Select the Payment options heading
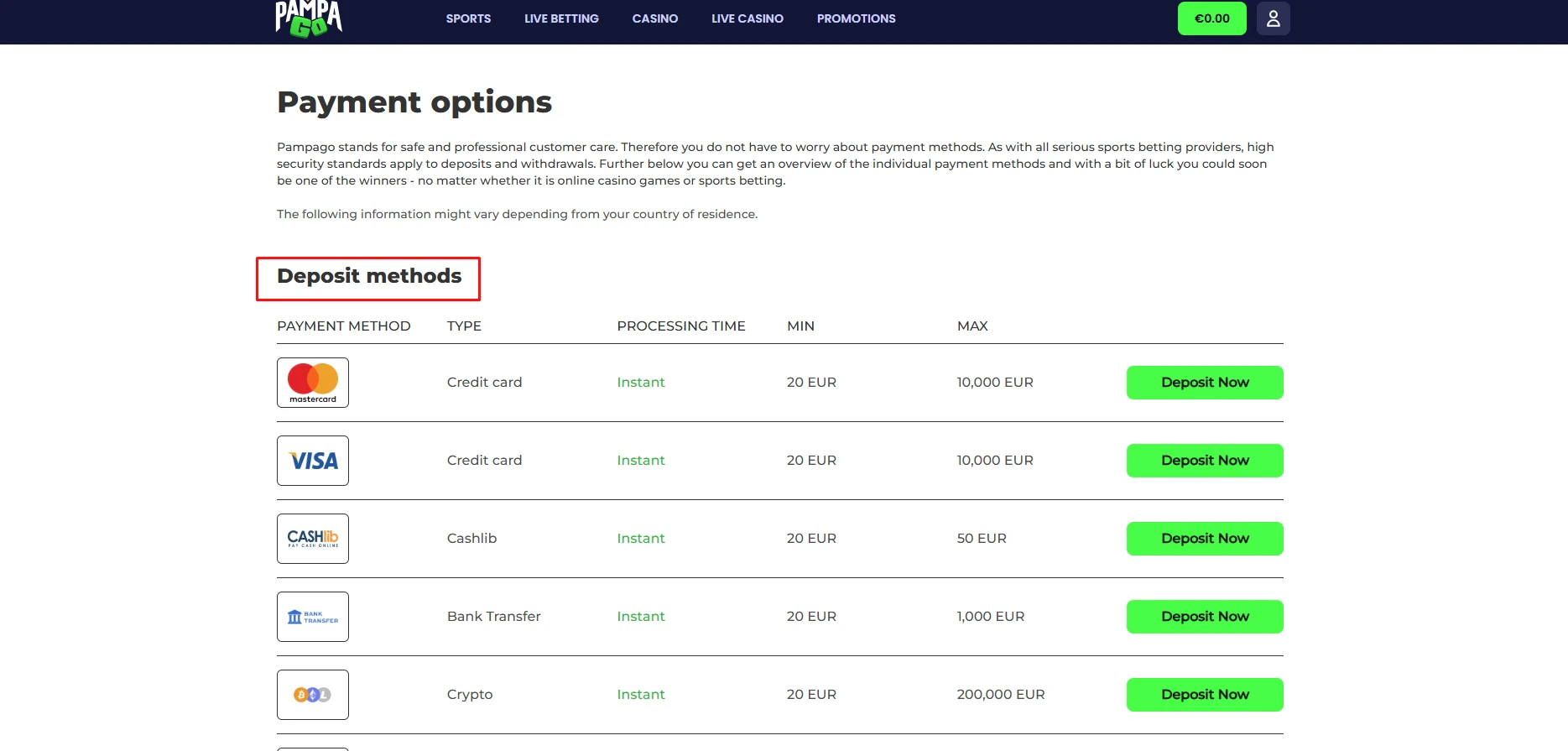This screenshot has width=1568, height=751. [414, 102]
